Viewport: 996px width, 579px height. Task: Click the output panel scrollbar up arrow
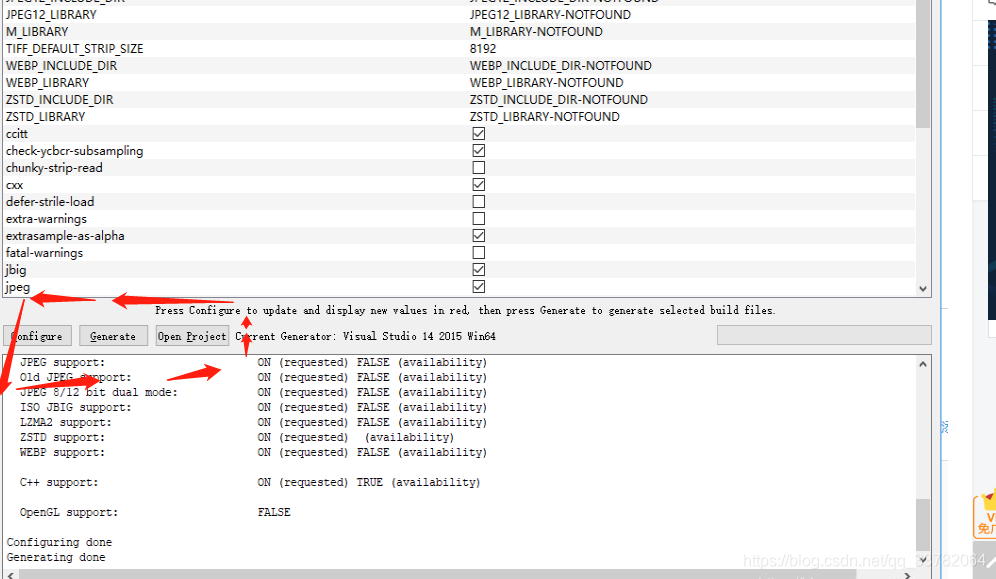pos(923,362)
